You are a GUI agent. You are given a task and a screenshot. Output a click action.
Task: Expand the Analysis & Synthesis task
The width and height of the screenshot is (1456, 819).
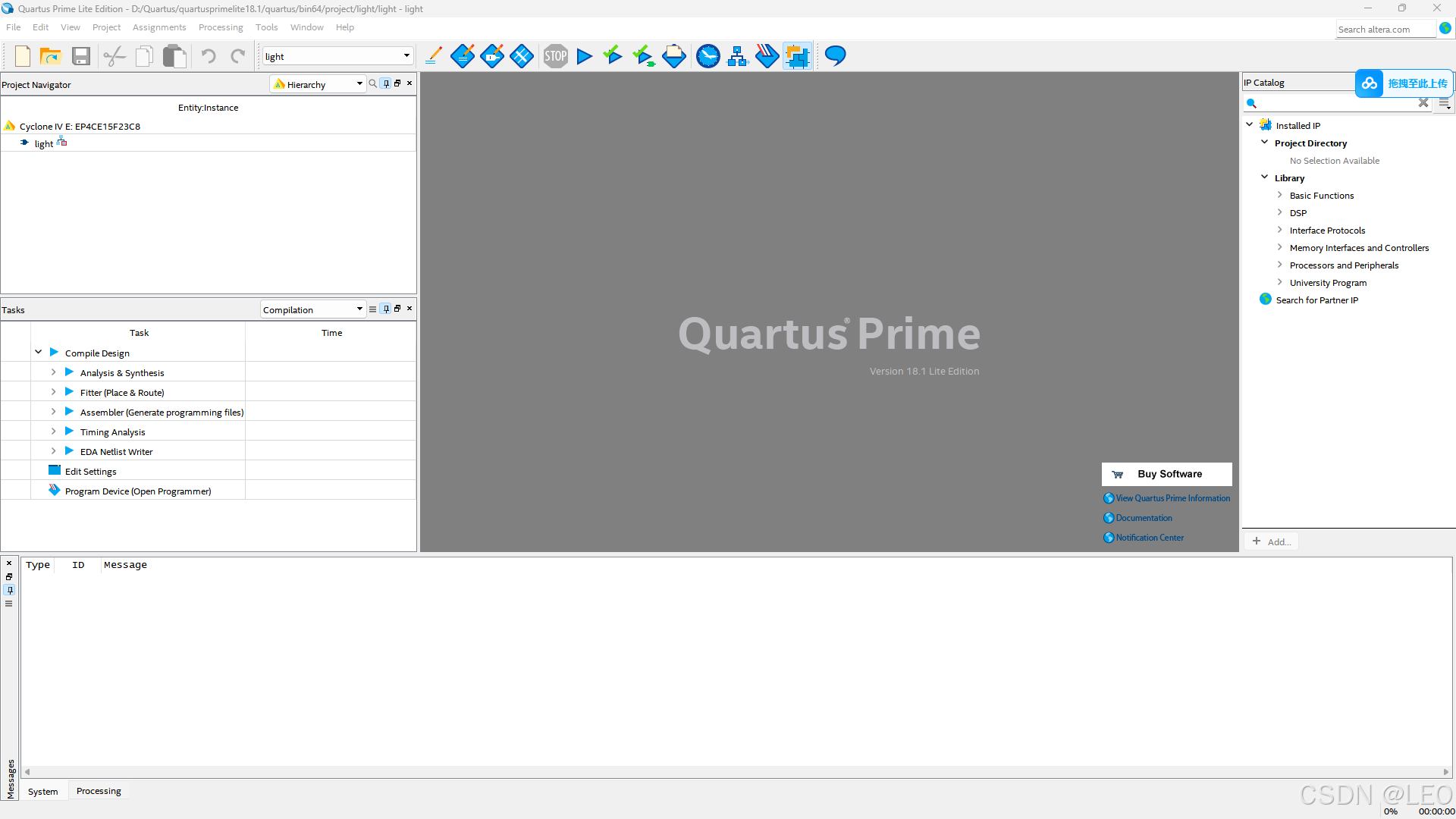click(x=53, y=372)
